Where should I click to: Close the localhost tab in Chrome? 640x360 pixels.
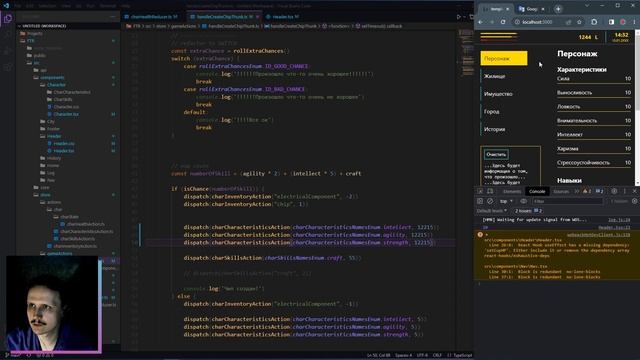[507, 9]
